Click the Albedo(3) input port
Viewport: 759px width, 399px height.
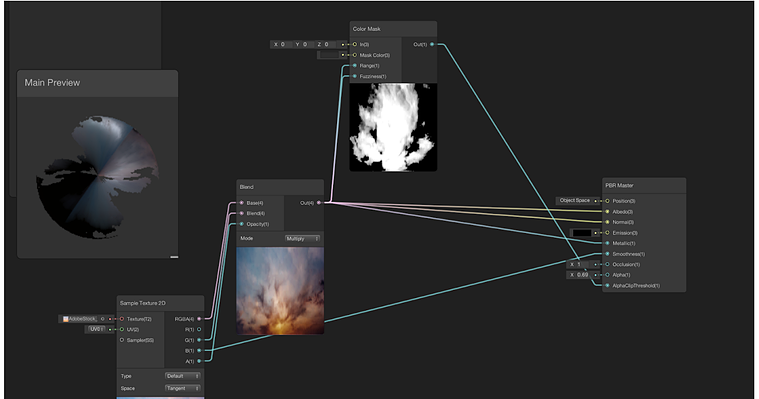[x=607, y=212]
